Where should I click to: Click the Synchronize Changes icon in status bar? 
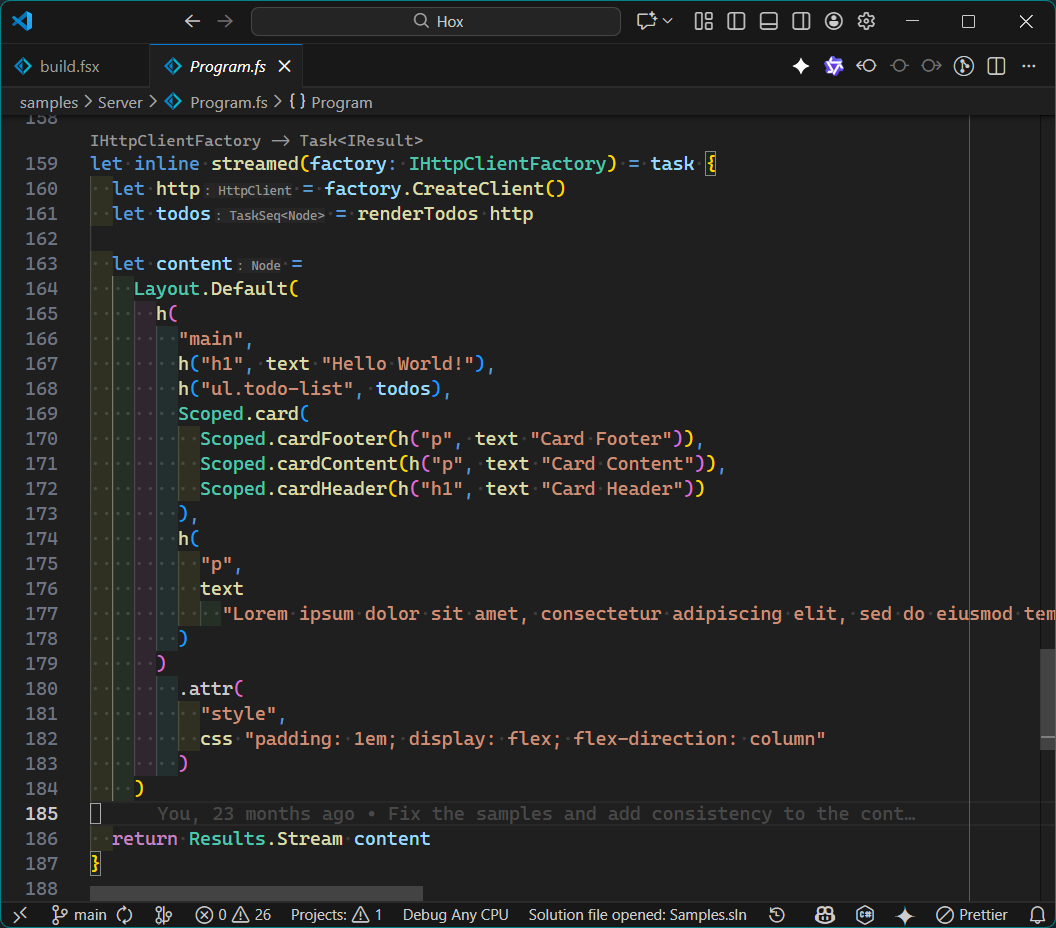[125, 915]
